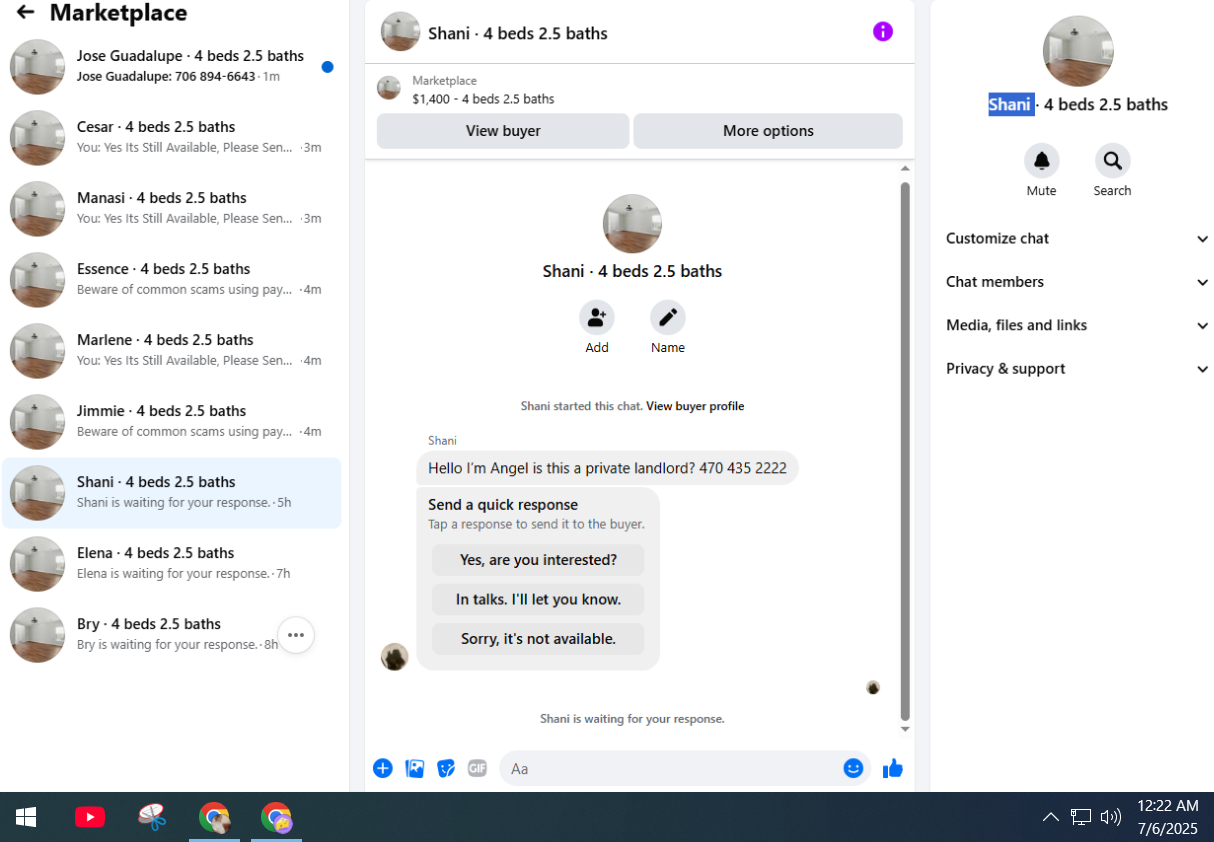
Task: Click taskbar clock showing 12:22 AM
Action: point(1167,817)
